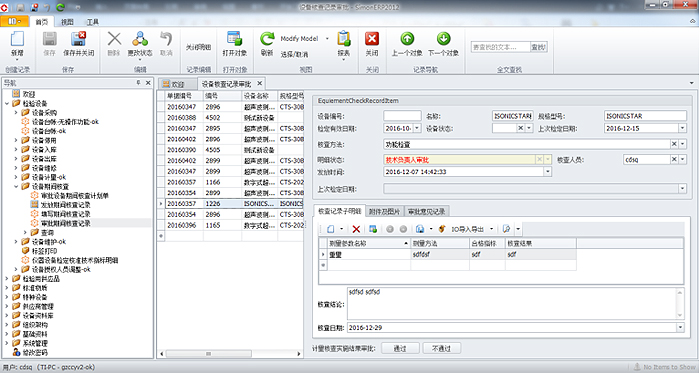
Task: Click the 不通过 (Reject) approval button
Action: click(x=442, y=348)
